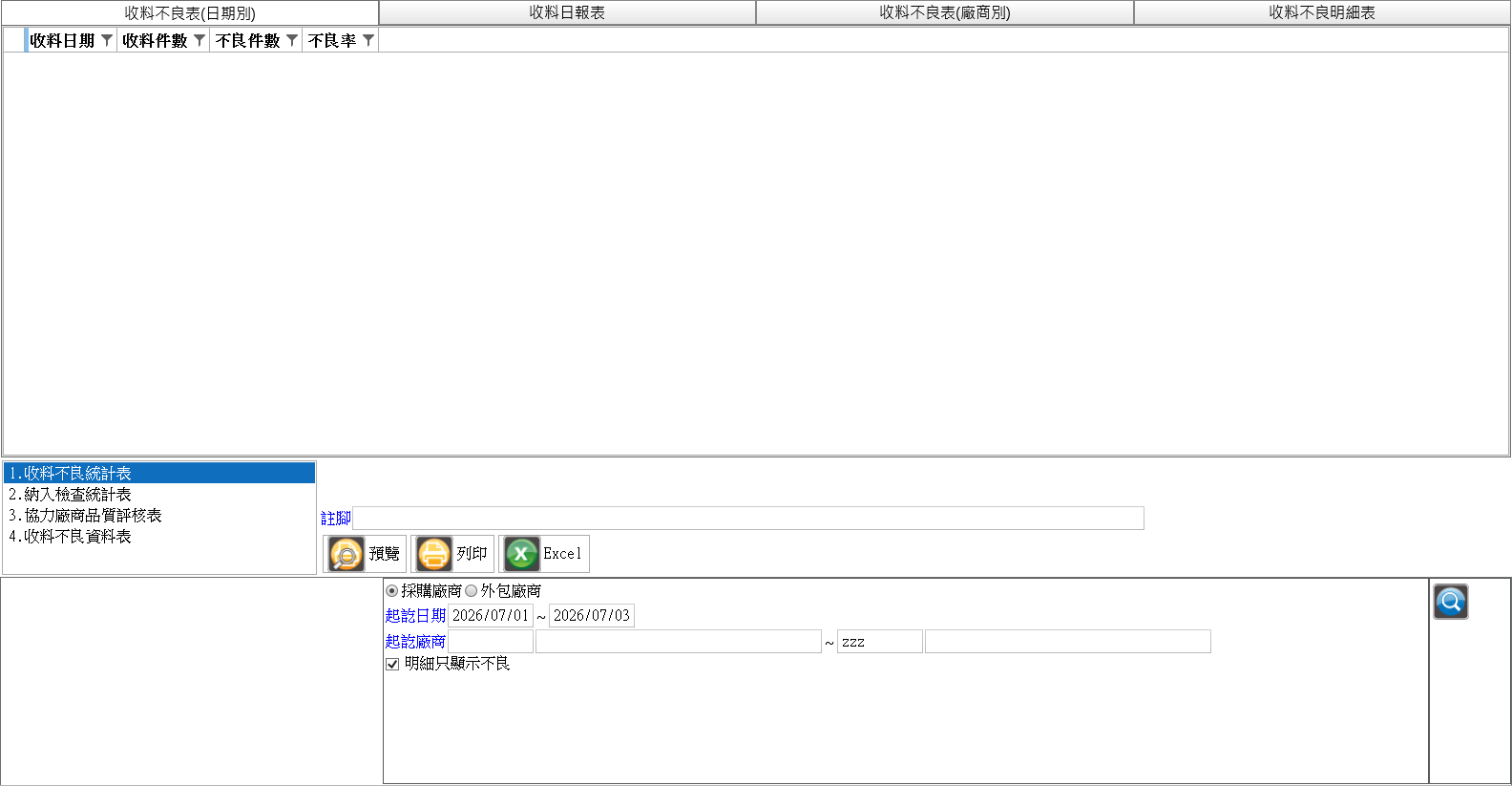The height and width of the screenshot is (786, 1512).
Task: Open filter for 不良件數 column
Action: coord(292,40)
